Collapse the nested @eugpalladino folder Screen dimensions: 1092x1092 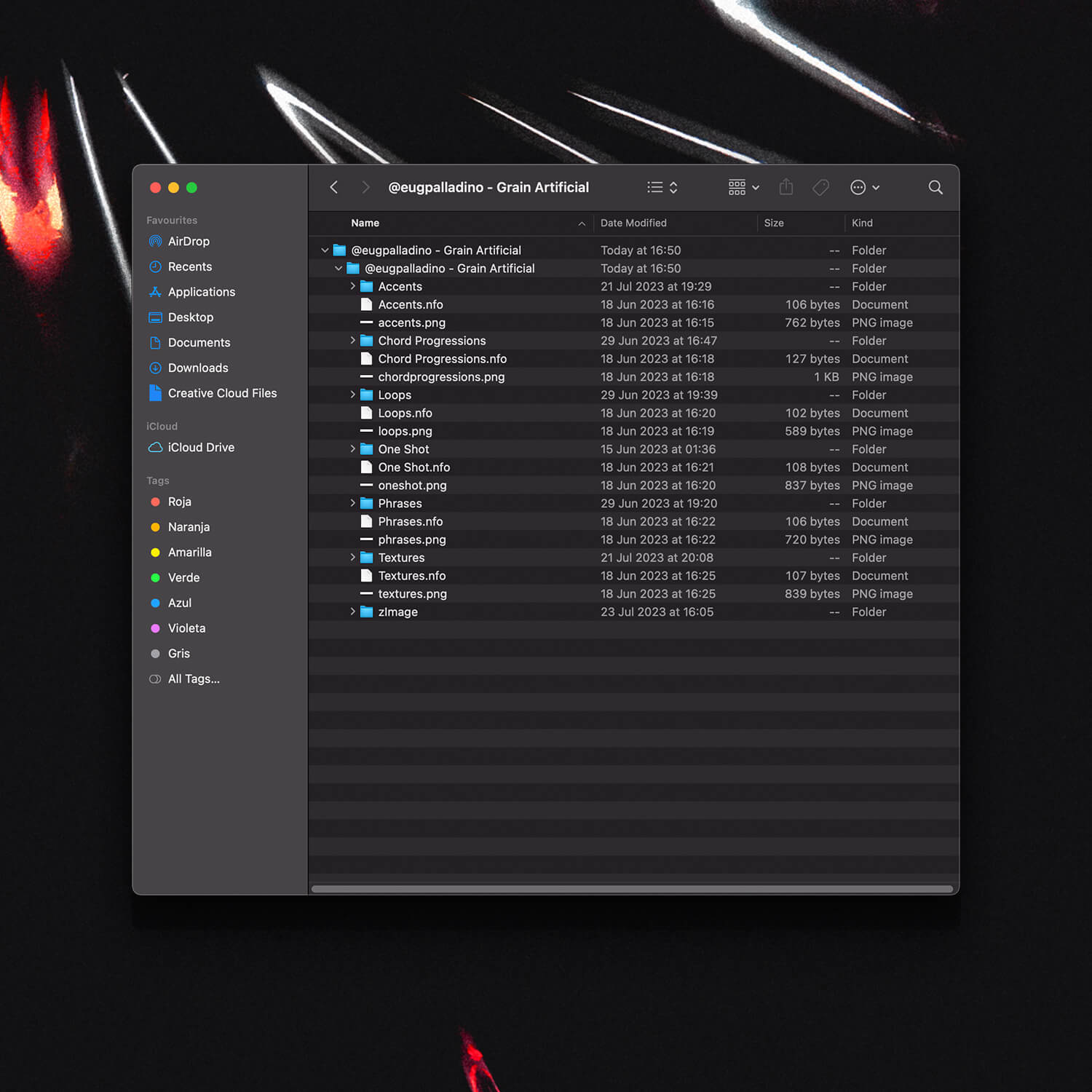339,268
